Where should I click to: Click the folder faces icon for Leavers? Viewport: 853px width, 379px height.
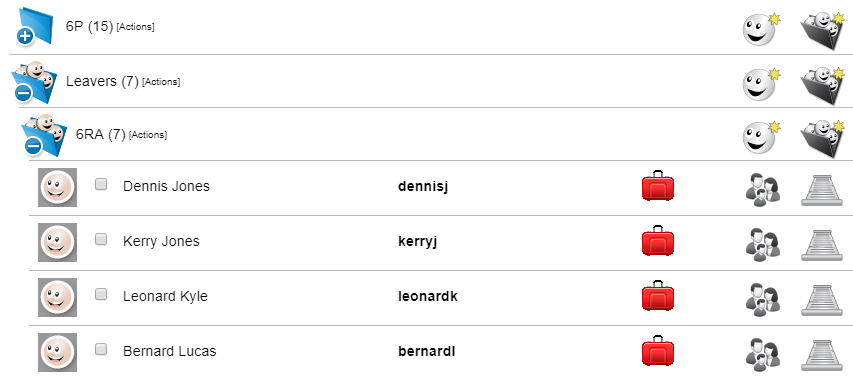coord(821,85)
